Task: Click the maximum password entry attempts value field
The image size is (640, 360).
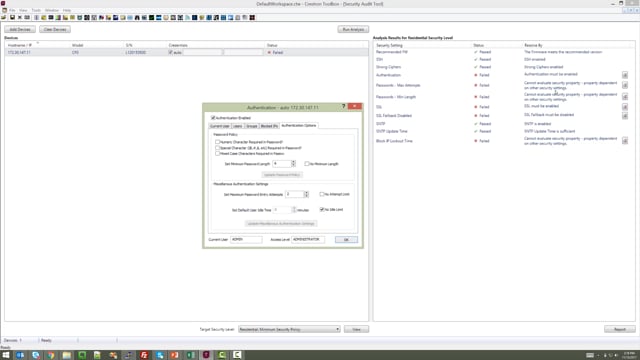Action: coord(295,194)
